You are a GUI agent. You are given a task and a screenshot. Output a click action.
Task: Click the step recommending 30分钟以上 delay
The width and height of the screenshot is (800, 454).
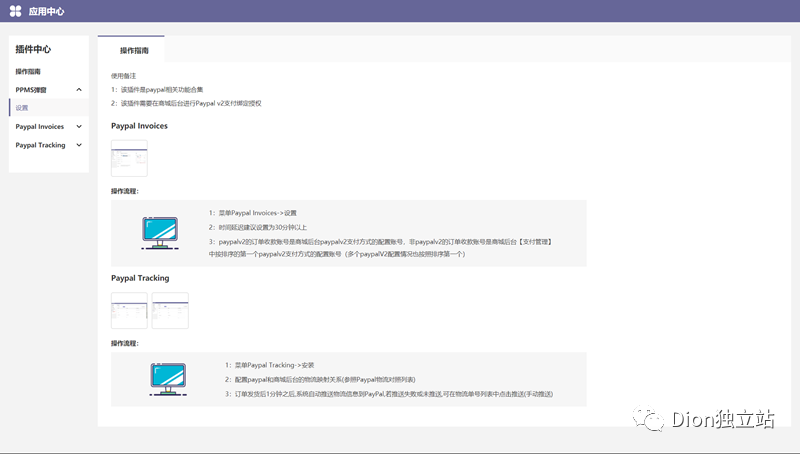click(x=258, y=227)
